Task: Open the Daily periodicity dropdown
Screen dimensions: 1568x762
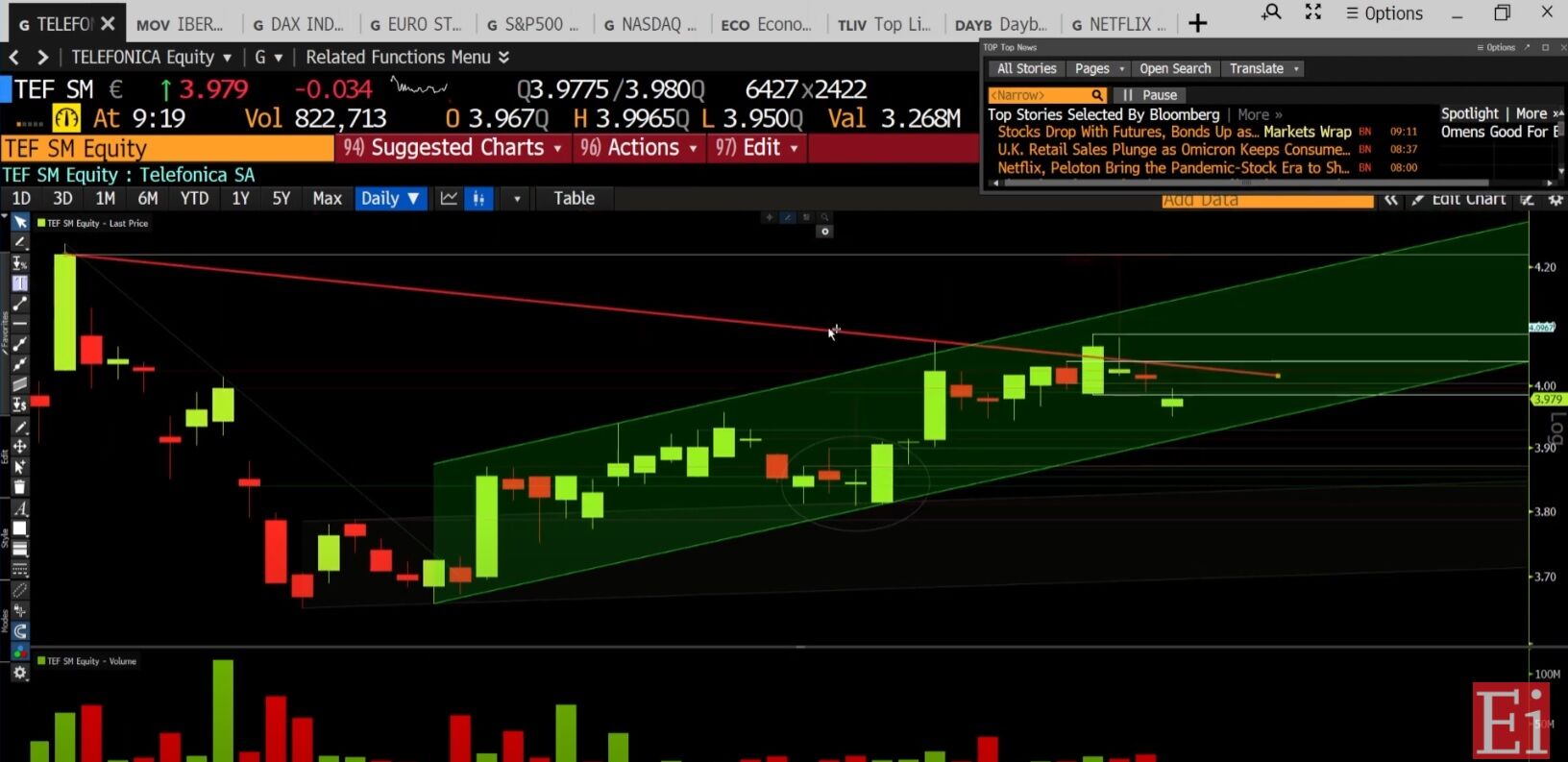Action: click(390, 198)
